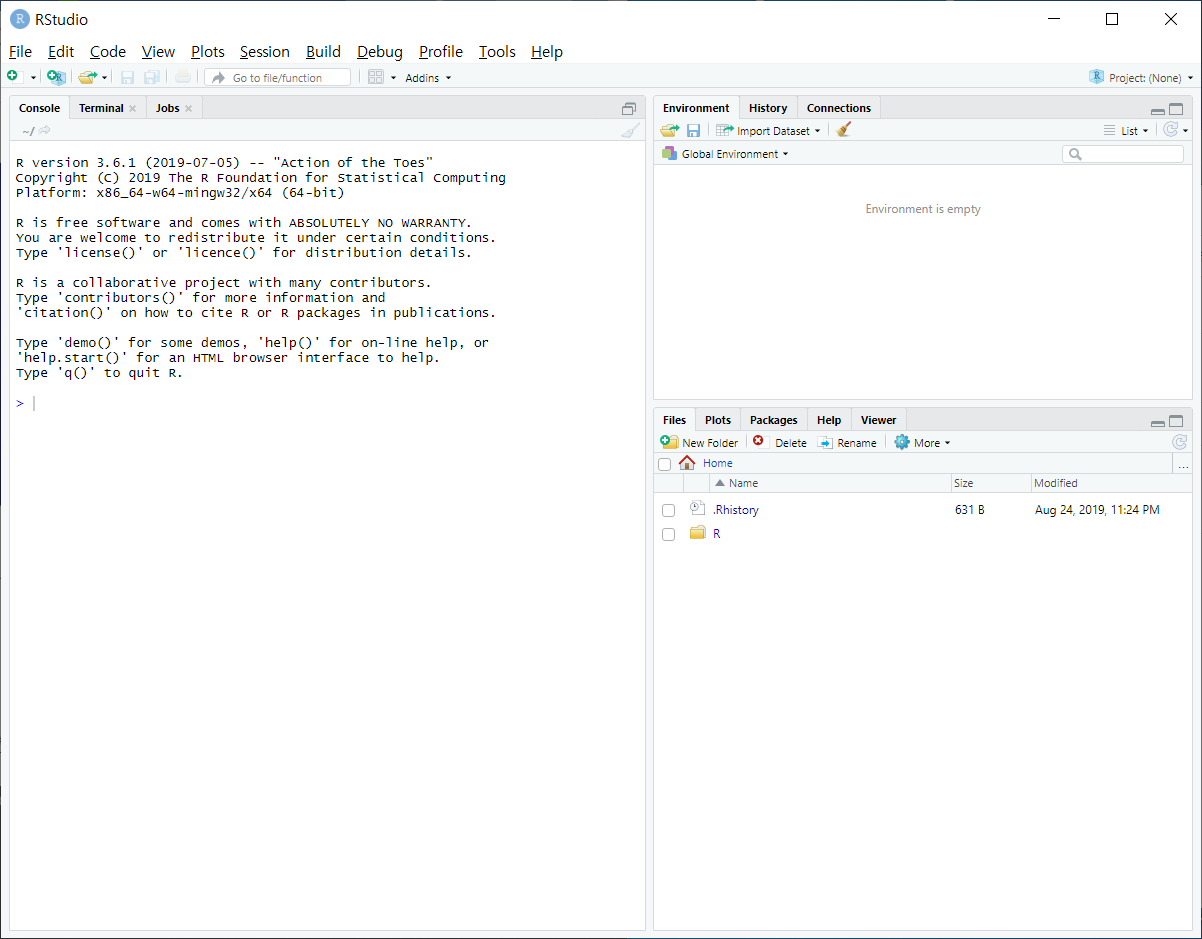
Task: Clear console with the broom icon
Action: click(x=630, y=130)
